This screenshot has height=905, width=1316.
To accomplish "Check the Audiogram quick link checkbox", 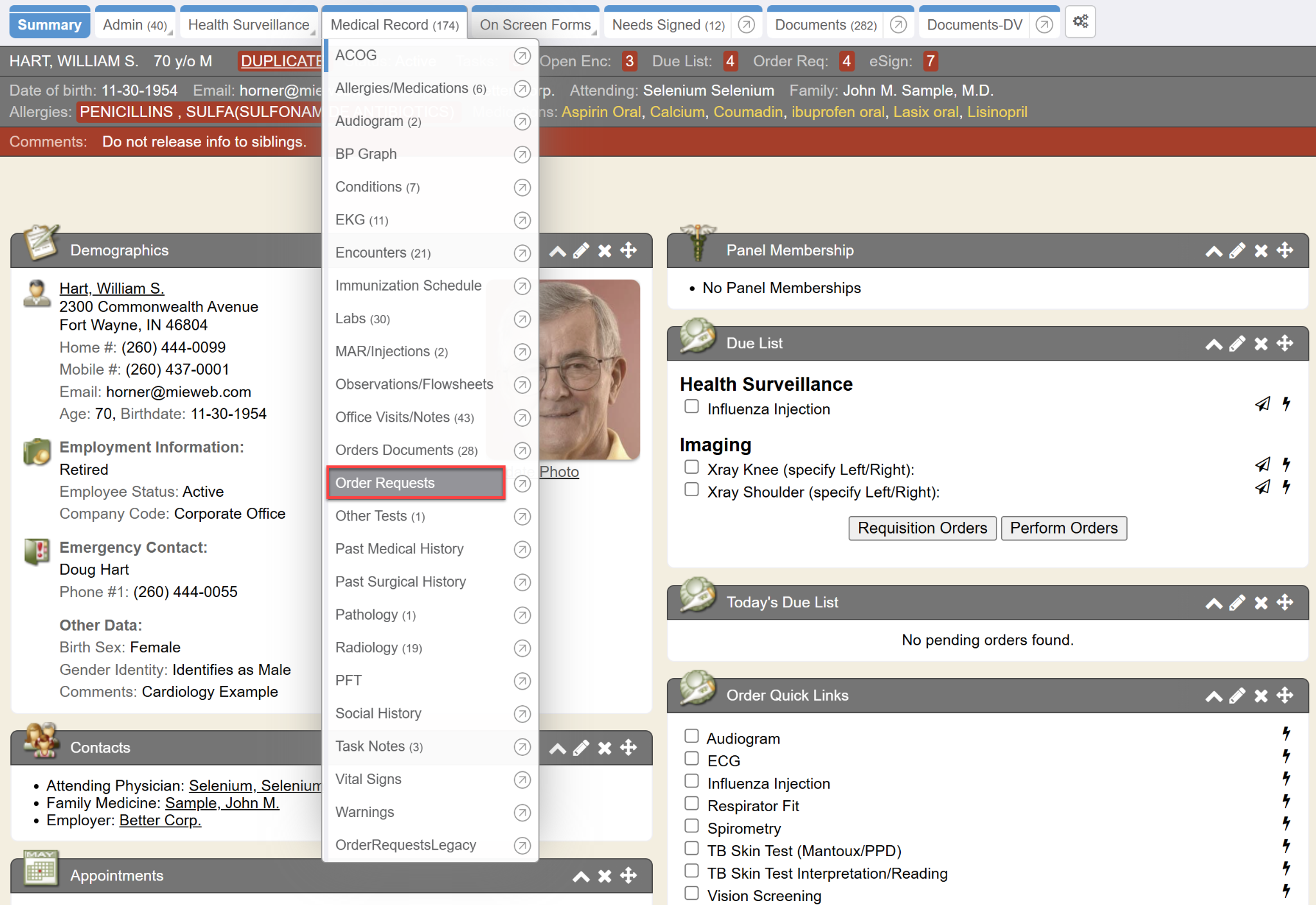I will (x=691, y=736).
